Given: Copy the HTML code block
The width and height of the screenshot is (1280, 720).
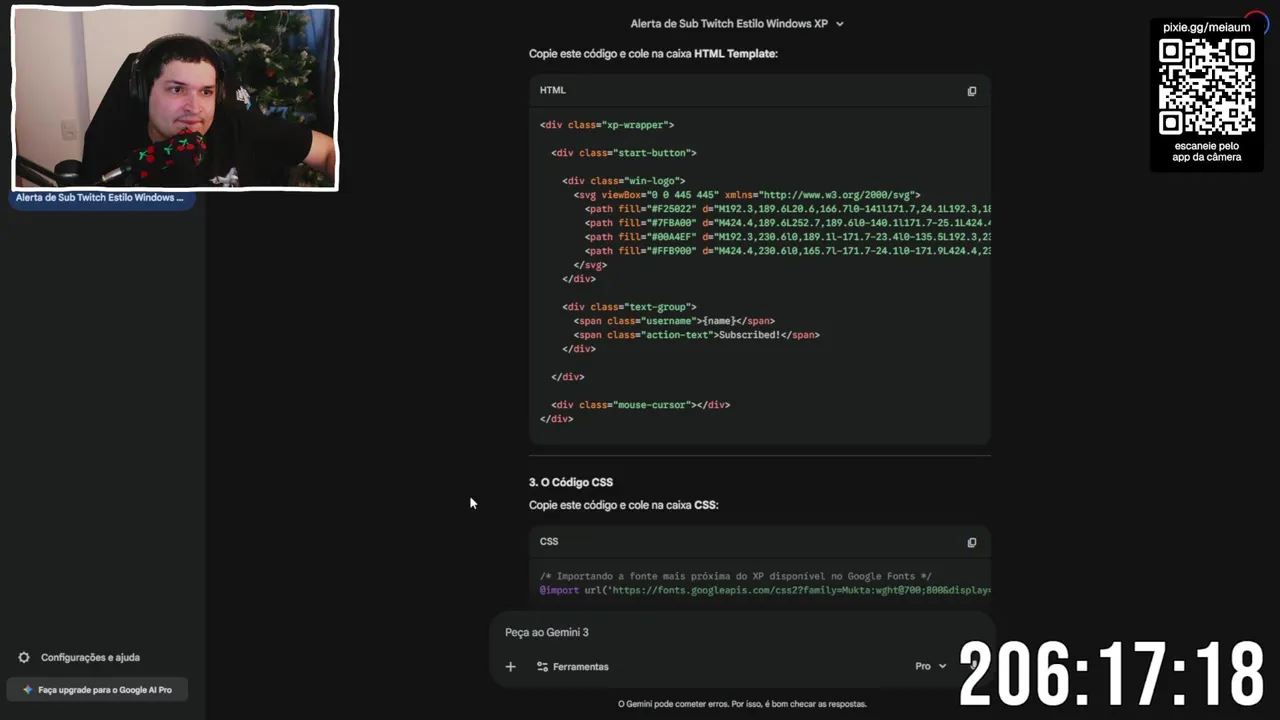Looking at the screenshot, I should (x=971, y=91).
